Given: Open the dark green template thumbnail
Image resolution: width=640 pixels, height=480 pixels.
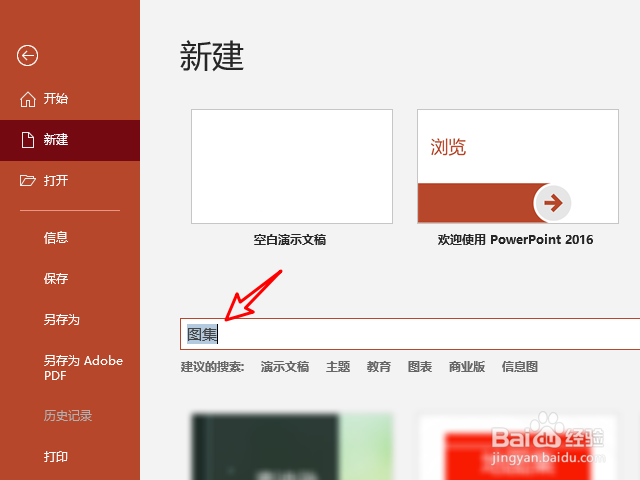Looking at the screenshot, I should click(x=292, y=447).
